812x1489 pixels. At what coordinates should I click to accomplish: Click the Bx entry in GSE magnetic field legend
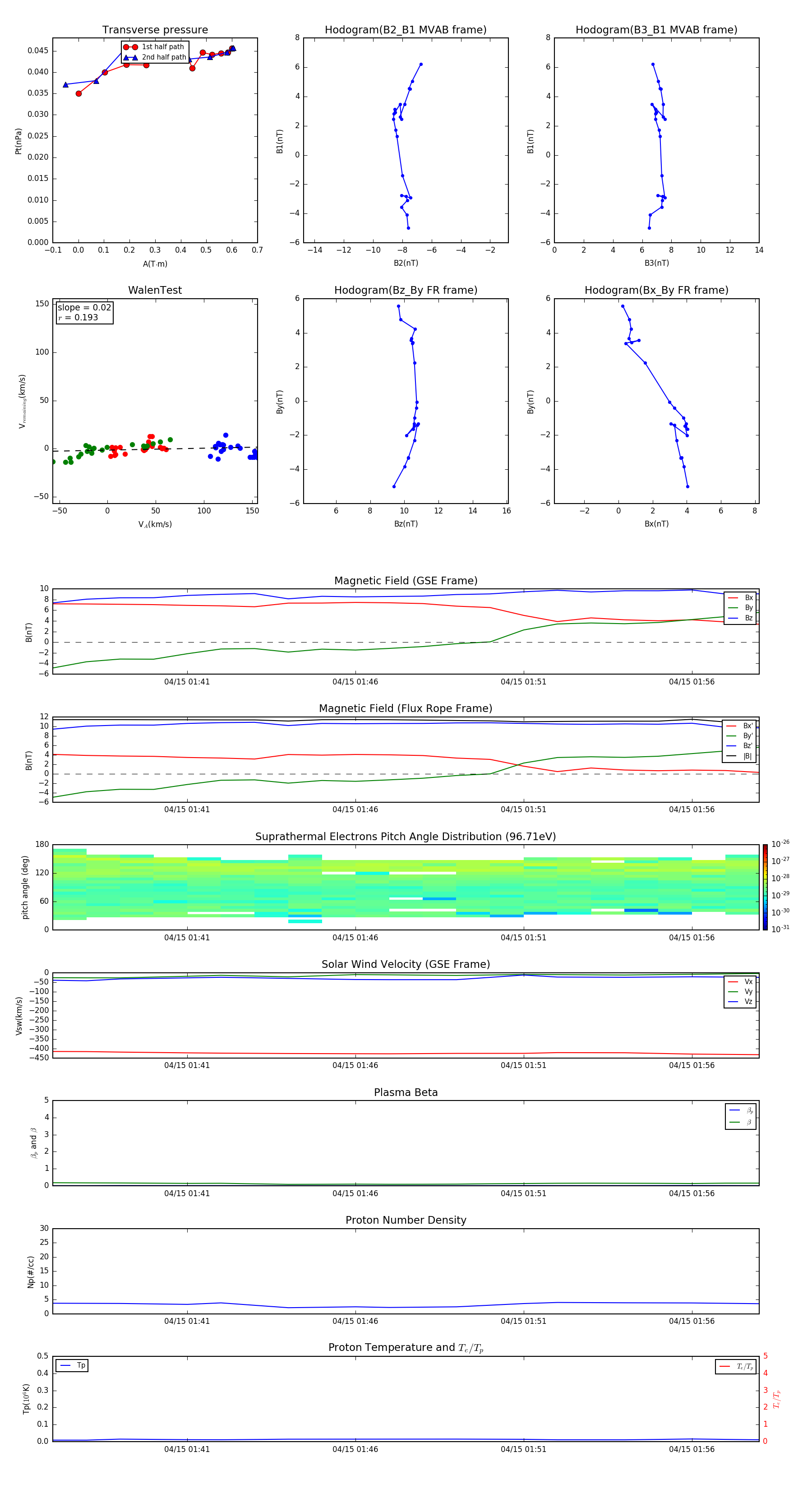click(x=741, y=598)
